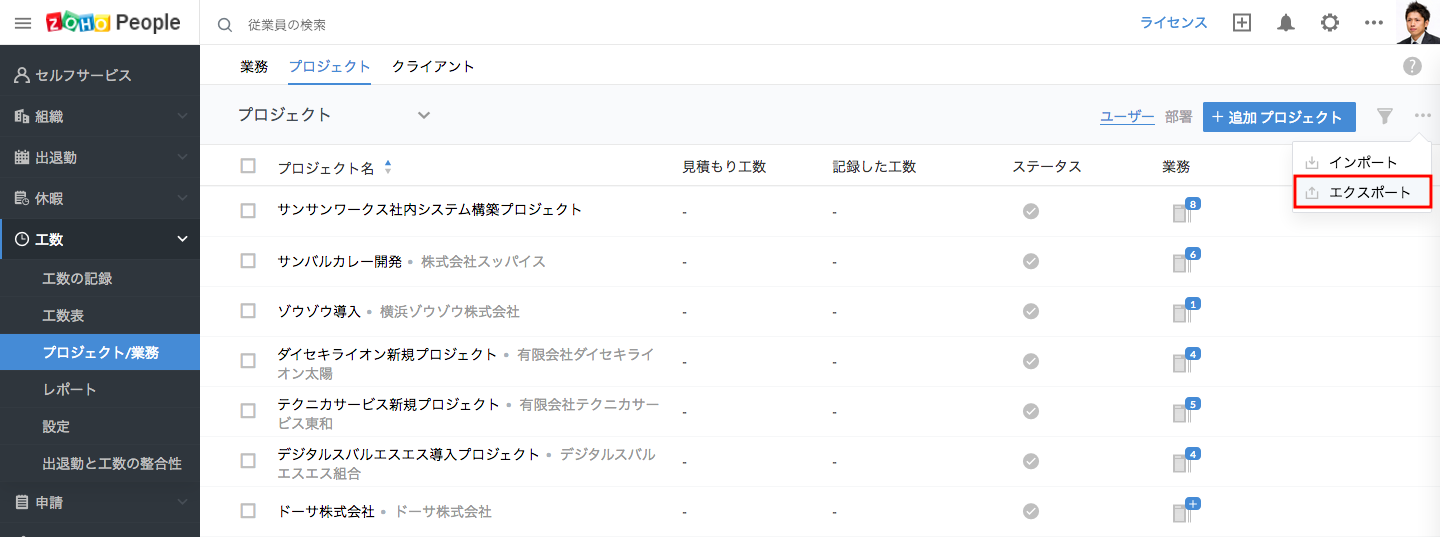Expand the 出退勤 sidebar section

(x=182, y=157)
